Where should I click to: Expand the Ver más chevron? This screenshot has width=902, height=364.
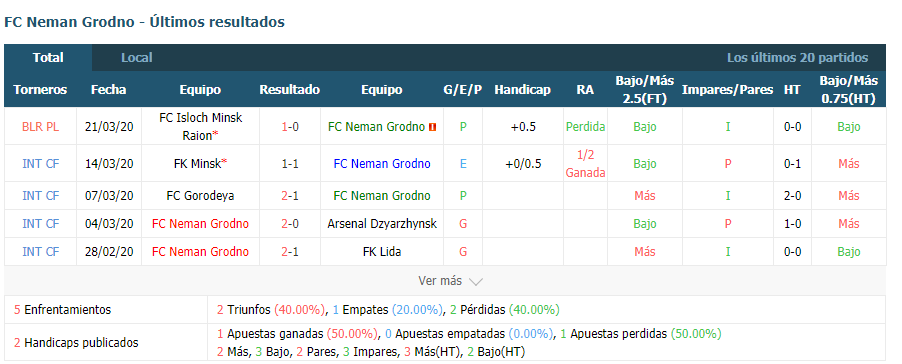[476, 282]
